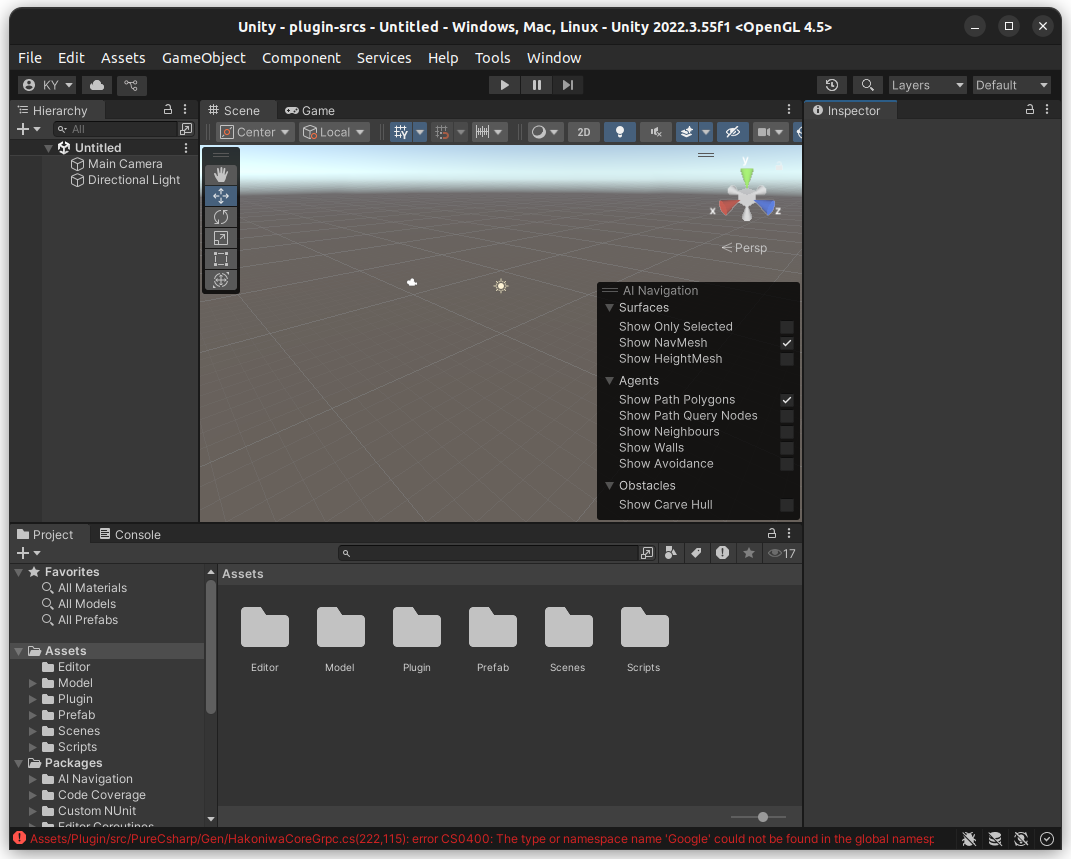Open the KY account dropdown
Image resolution: width=1071 pixels, height=859 pixels.
(47, 85)
